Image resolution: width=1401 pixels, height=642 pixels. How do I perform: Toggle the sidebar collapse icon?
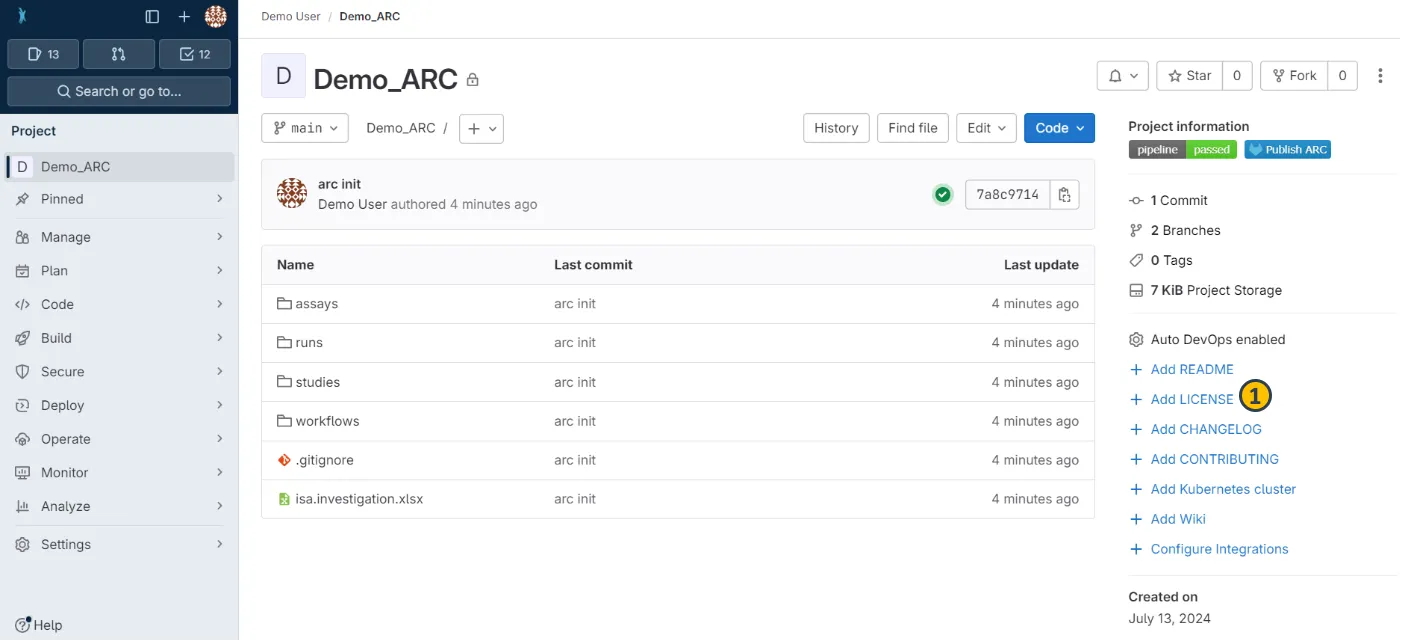click(152, 17)
